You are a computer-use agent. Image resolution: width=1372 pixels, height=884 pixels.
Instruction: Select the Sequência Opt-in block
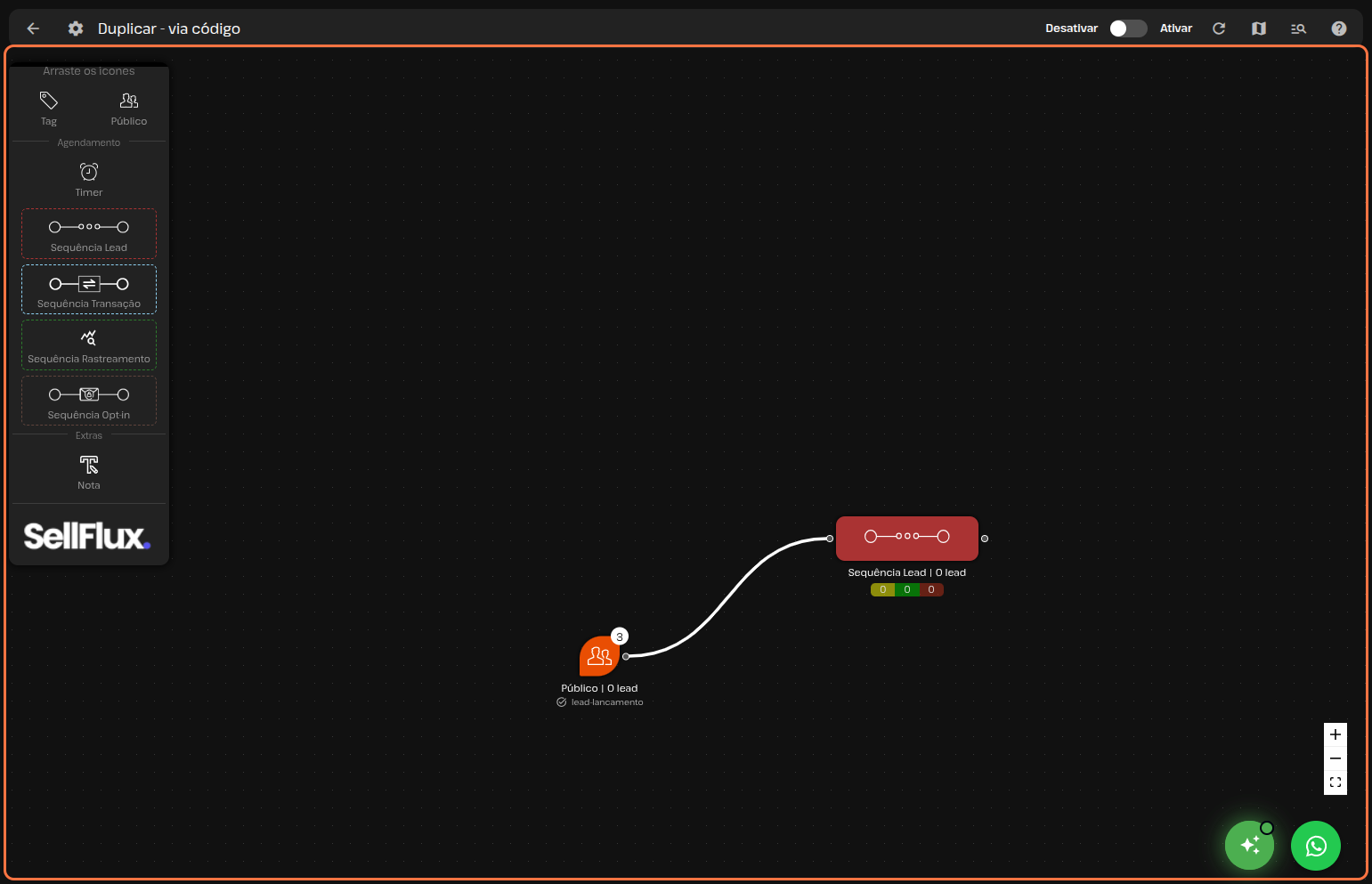pyautogui.click(x=89, y=401)
